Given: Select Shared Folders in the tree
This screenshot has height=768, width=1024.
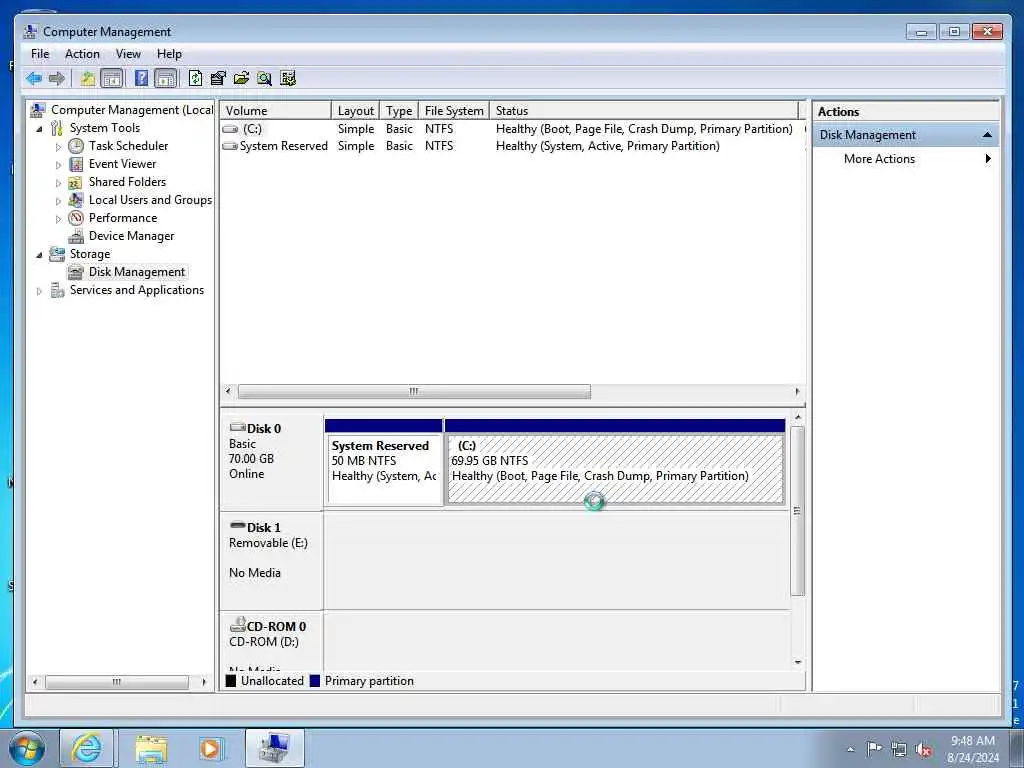Looking at the screenshot, I should (x=127, y=182).
